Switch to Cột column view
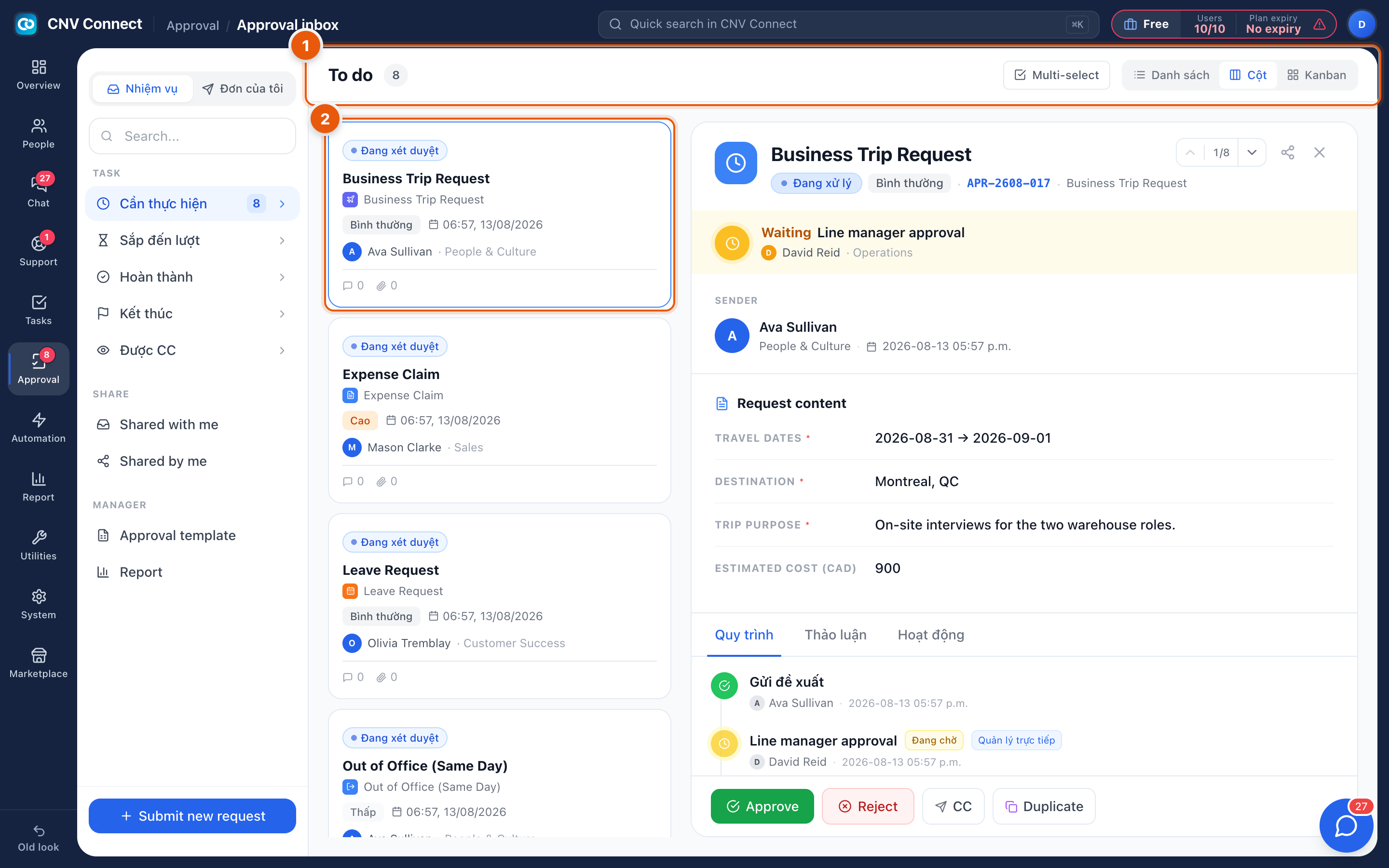The height and width of the screenshot is (868, 1389). (x=1248, y=75)
